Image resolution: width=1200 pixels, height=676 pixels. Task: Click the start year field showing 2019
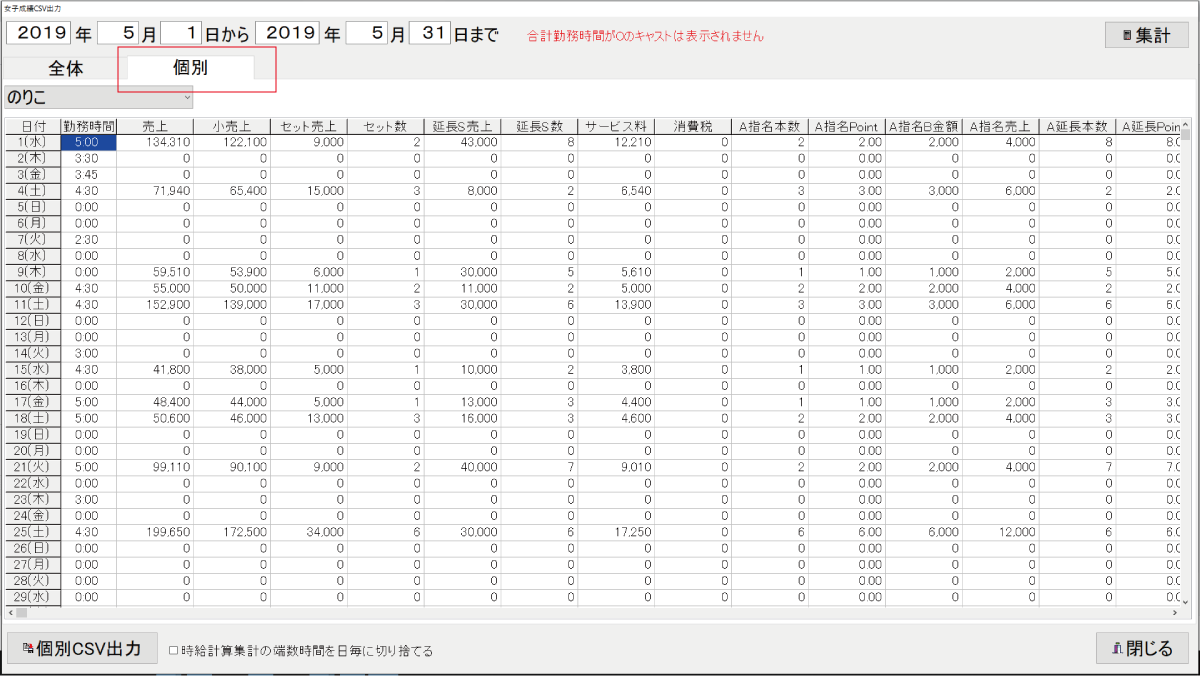point(40,34)
